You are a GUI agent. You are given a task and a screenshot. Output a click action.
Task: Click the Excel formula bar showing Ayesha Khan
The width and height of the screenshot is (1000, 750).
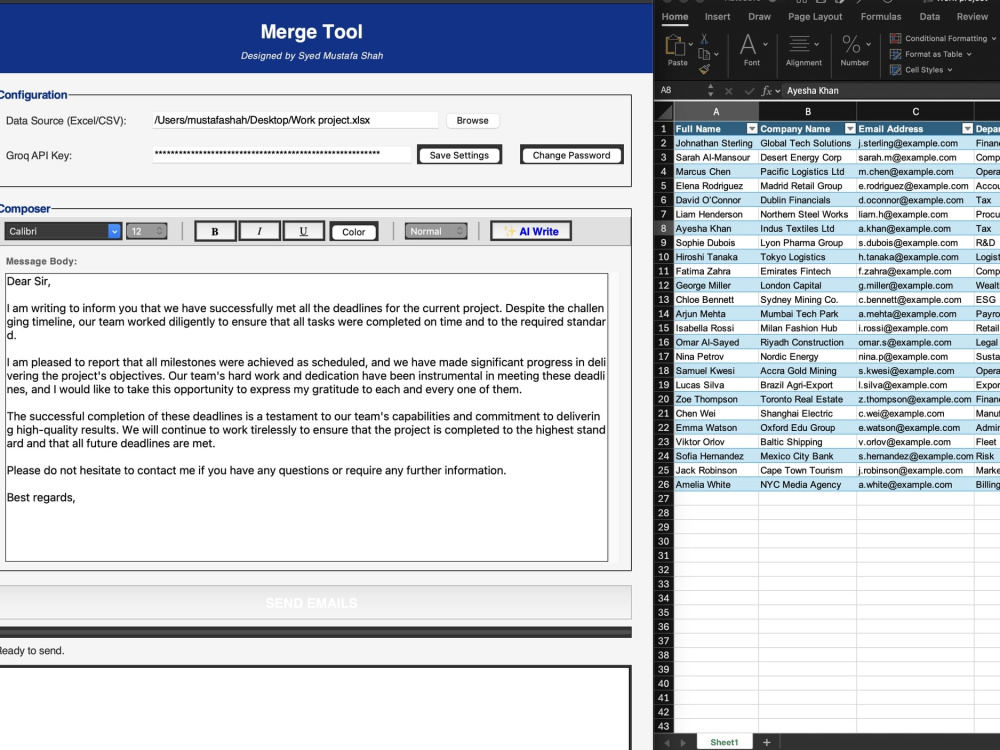click(891, 91)
